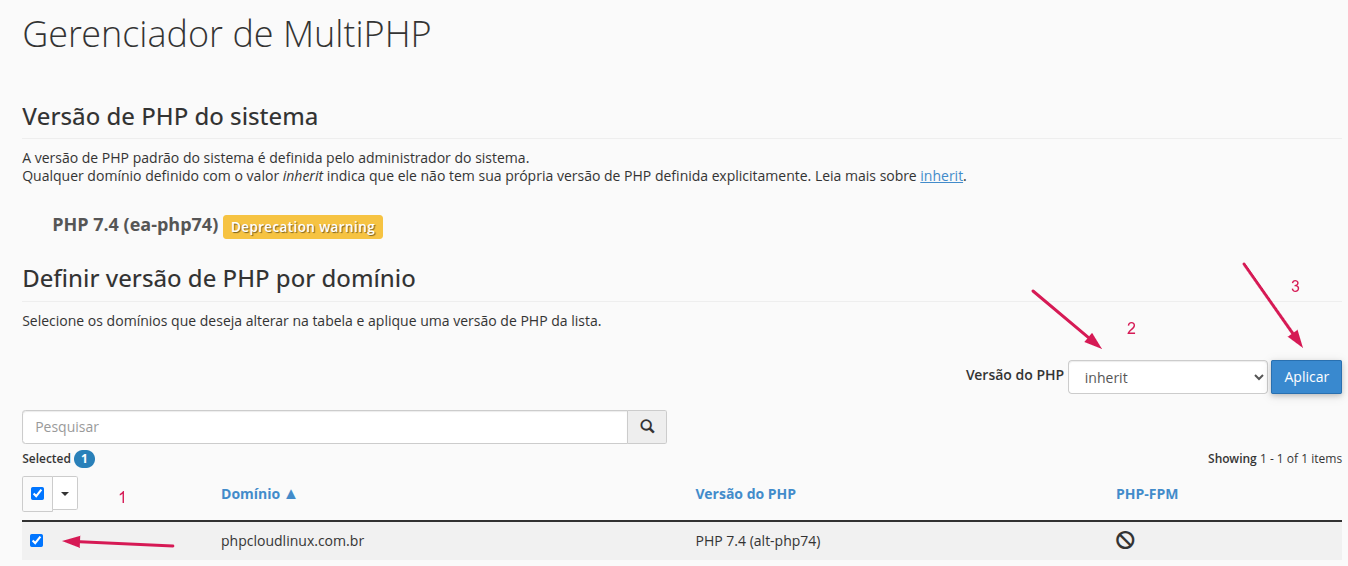
Task: Uncheck the phpcloudlinux.com.br row checkbox
Action: 37,541
